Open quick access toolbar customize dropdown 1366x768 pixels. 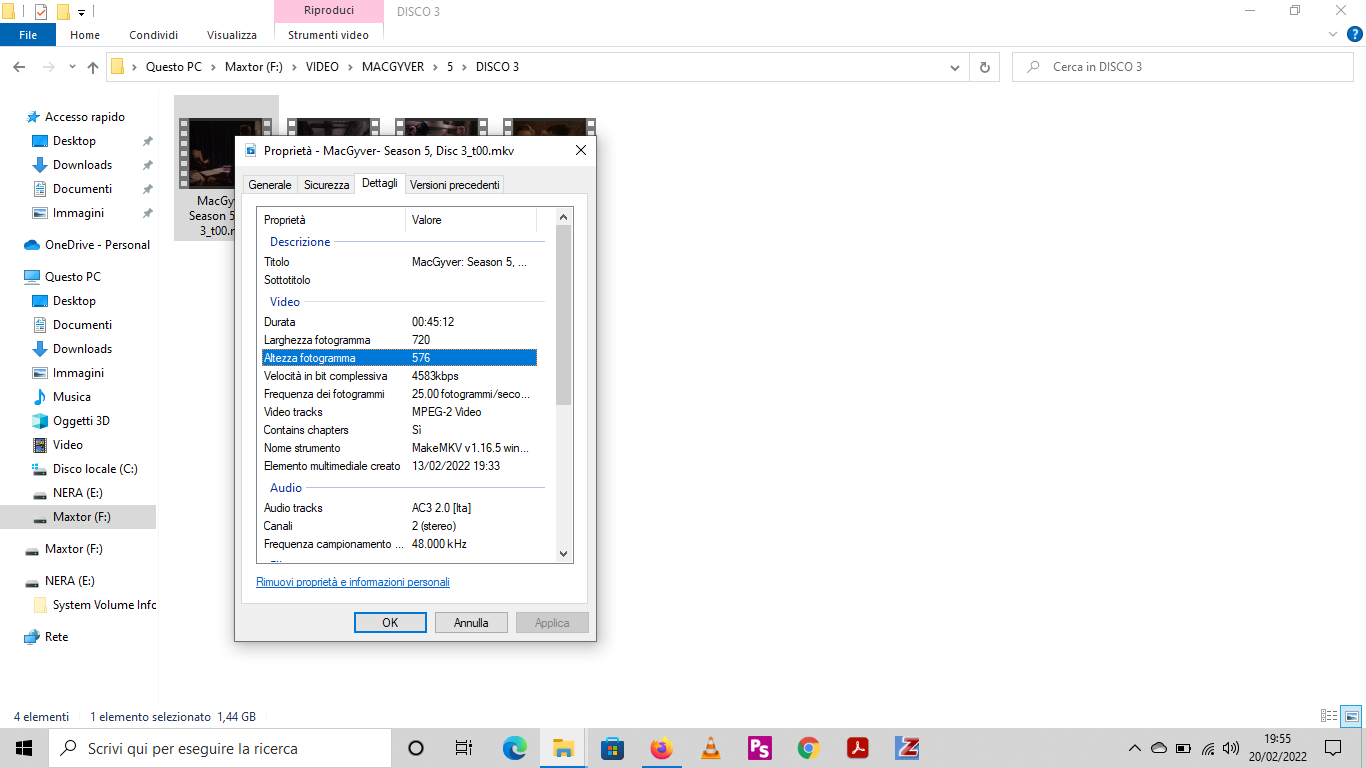point(81,12)
